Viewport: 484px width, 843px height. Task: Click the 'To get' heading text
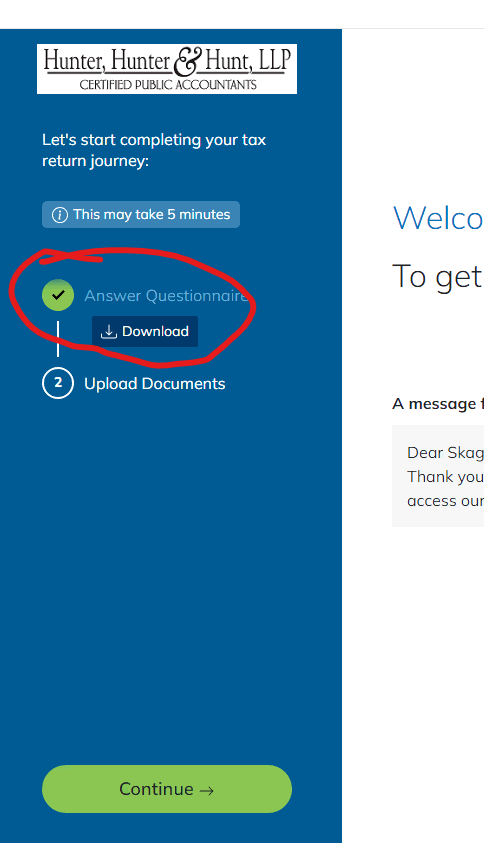438,277
